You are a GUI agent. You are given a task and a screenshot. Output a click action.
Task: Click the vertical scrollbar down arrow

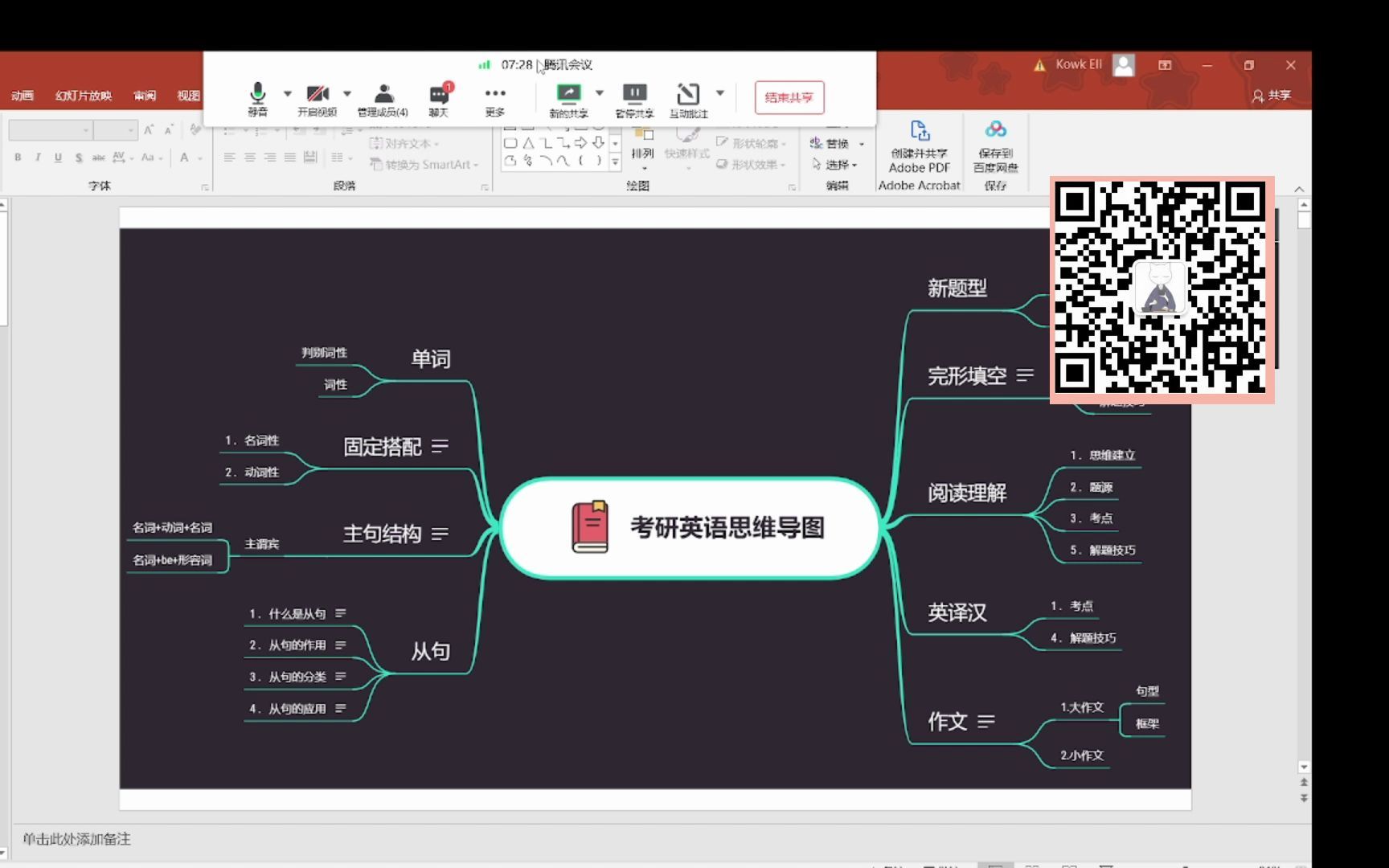(x=1304, y=767)
